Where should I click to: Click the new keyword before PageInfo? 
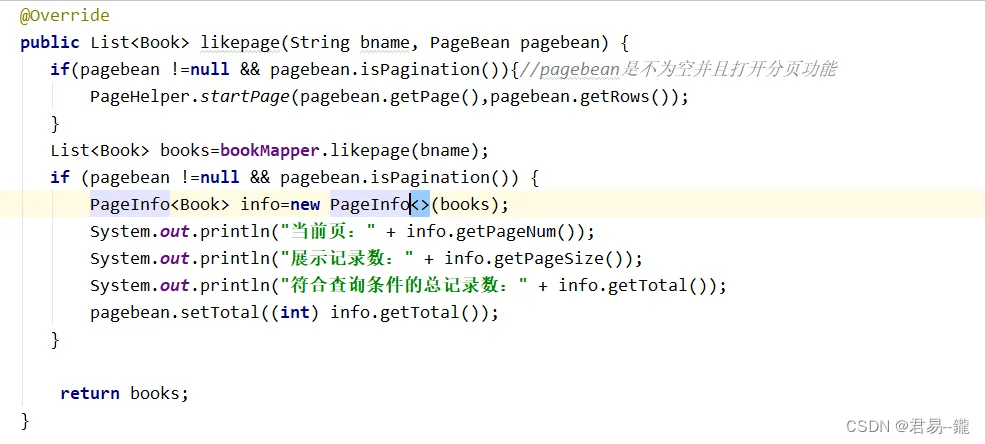click(305, 205)
